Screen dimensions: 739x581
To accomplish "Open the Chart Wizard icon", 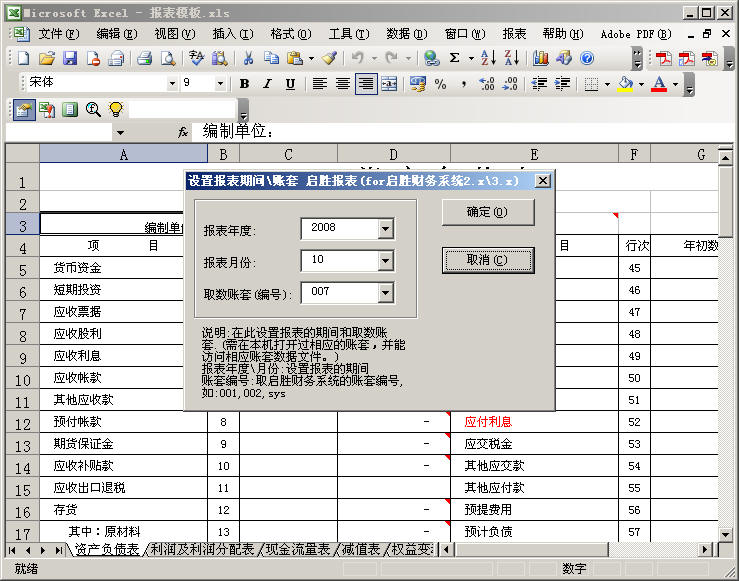I will [x=541, y=58].
